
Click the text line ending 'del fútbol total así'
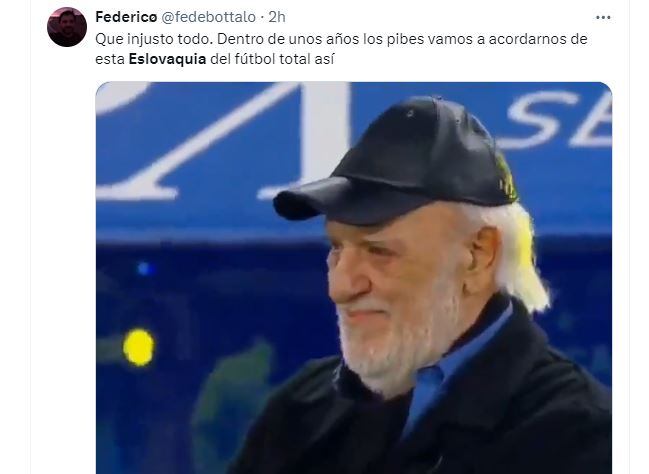point(214,59)
